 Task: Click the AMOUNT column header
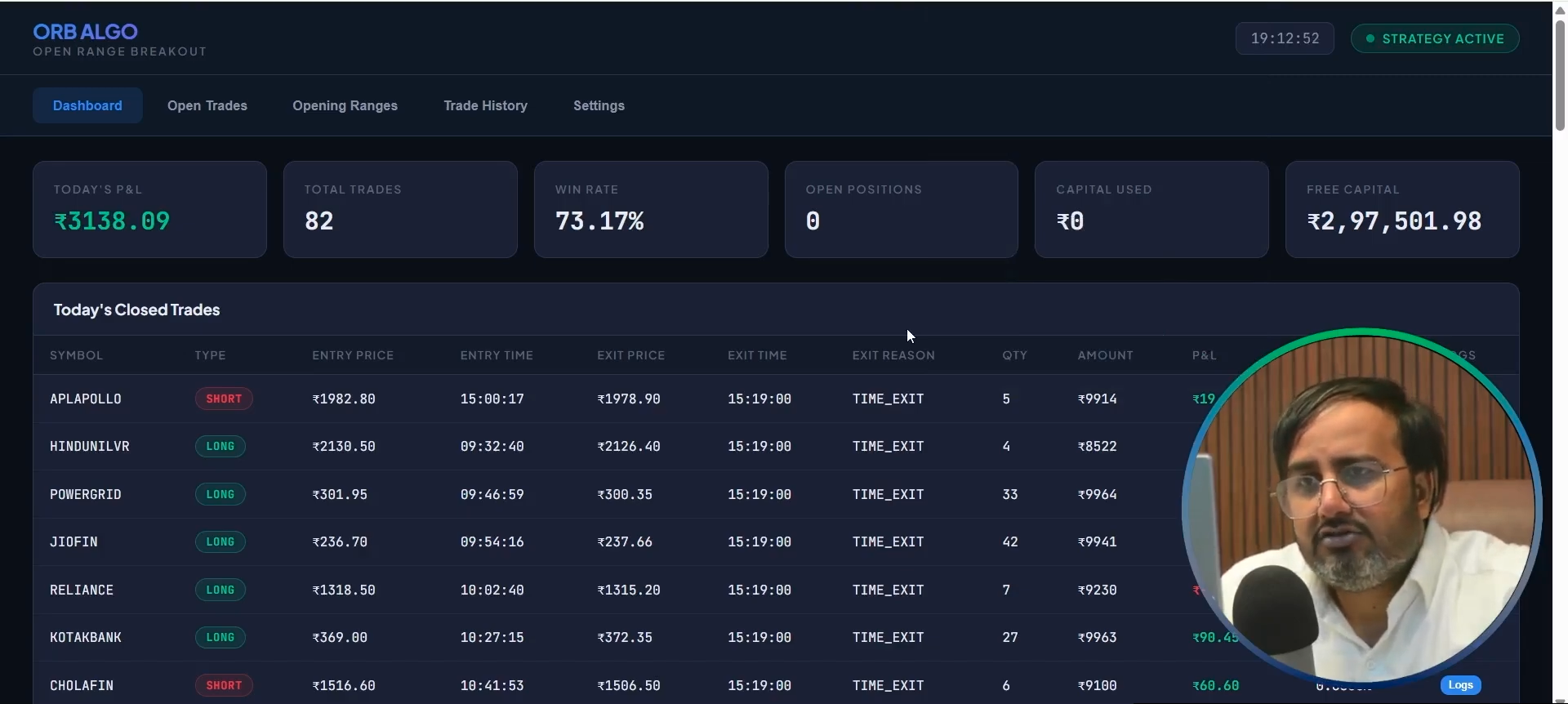tap(1105, 355)
